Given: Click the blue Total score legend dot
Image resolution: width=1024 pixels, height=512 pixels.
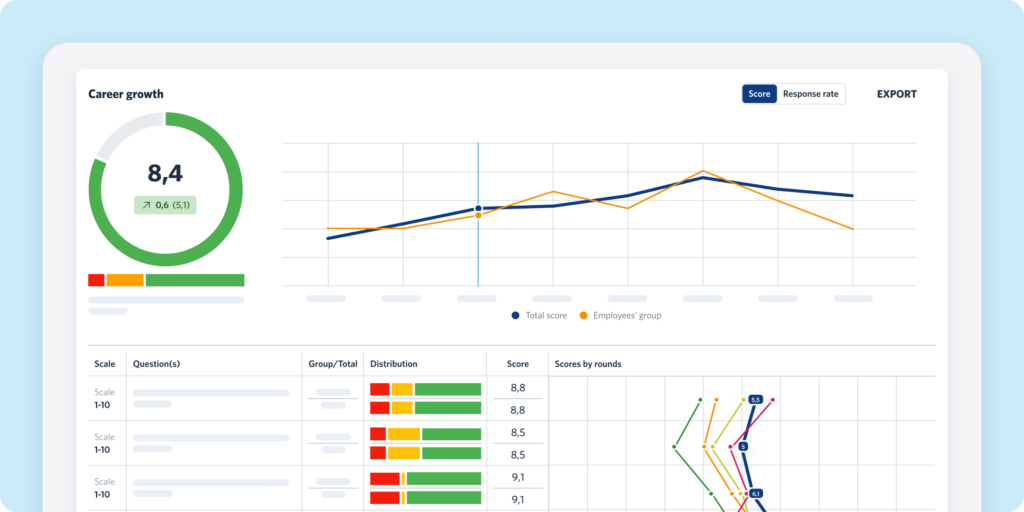Looking at the screenshot, I should click(516, 315).
